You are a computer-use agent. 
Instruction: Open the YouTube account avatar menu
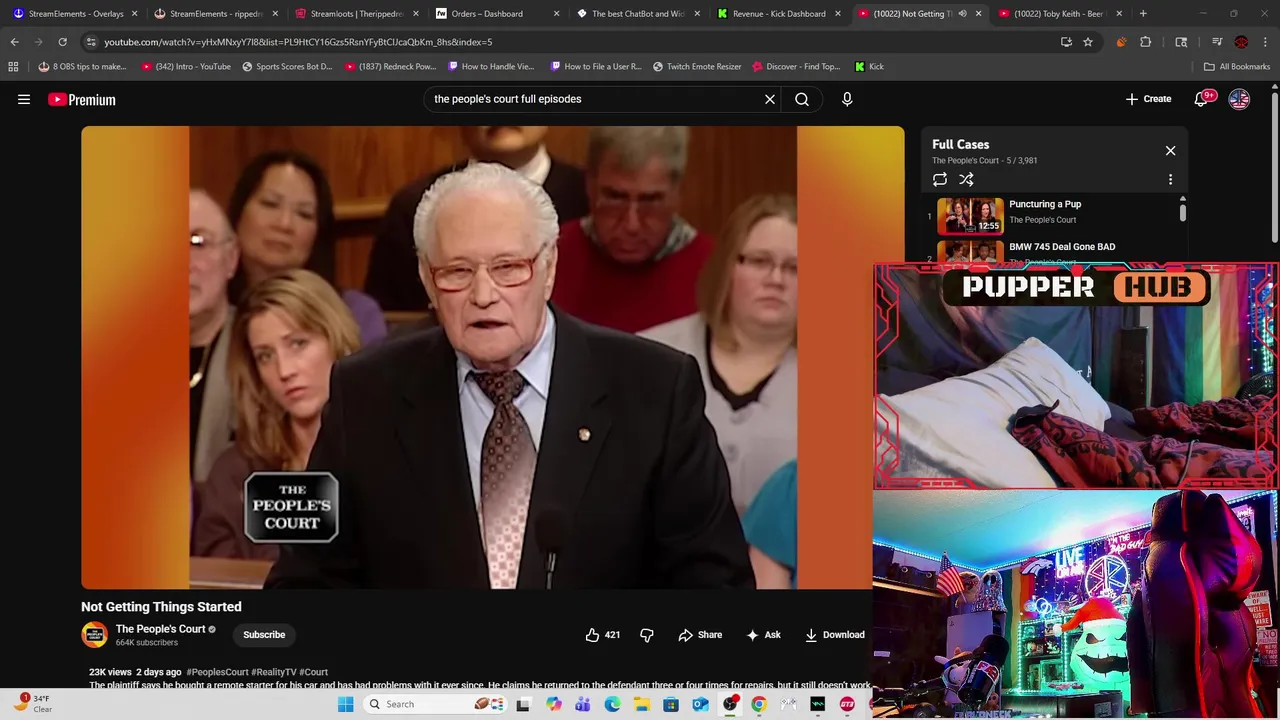click(x=1239, y=99)
